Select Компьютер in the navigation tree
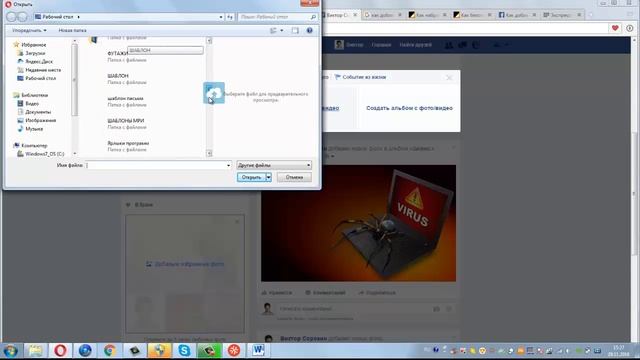Image resolution: width=640 pixels, height=360 pixels. tap(34, 145)
